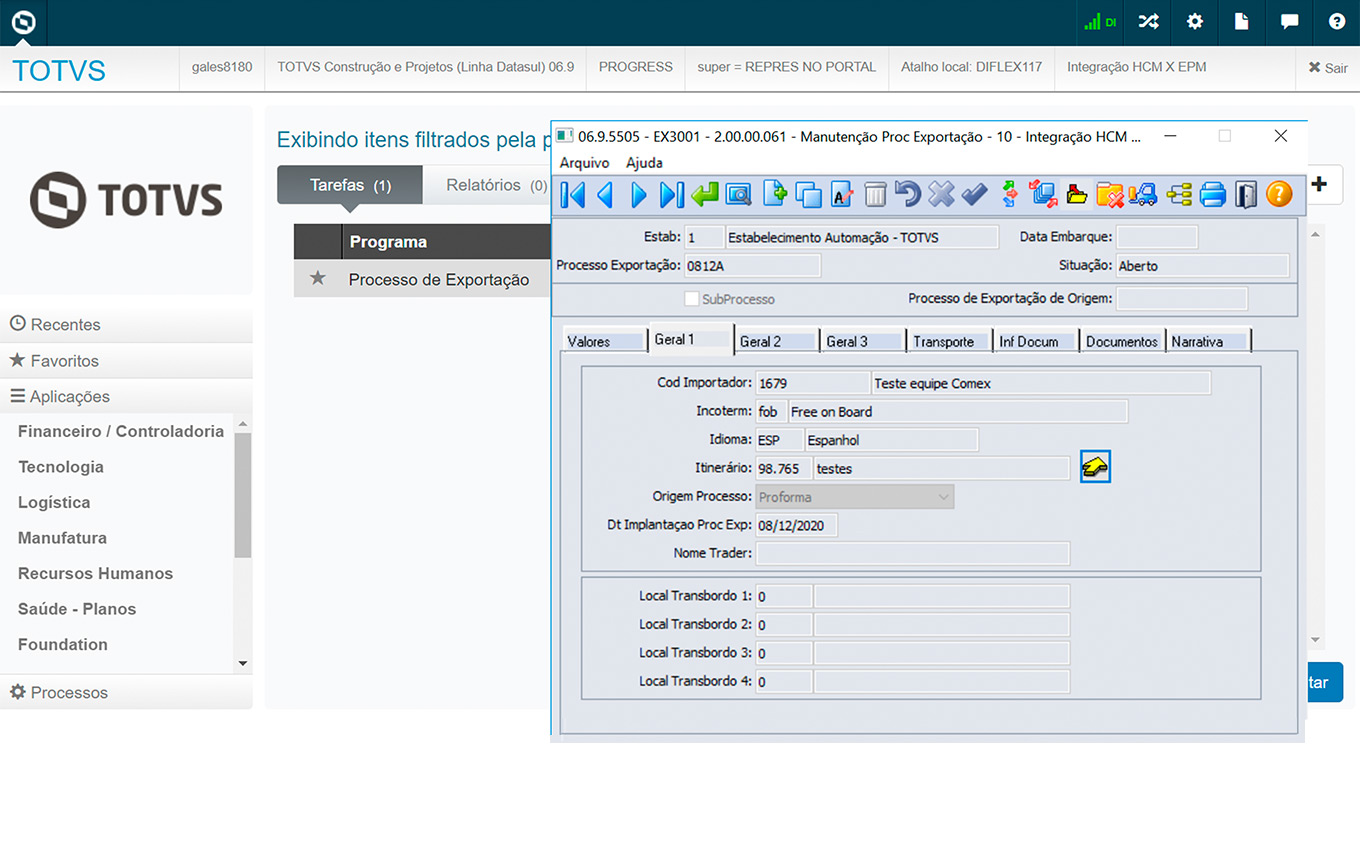Viewport: 1360px width, 850px height.
Task: Switch to the Transporte tab
Action: [x=943, y=341]
